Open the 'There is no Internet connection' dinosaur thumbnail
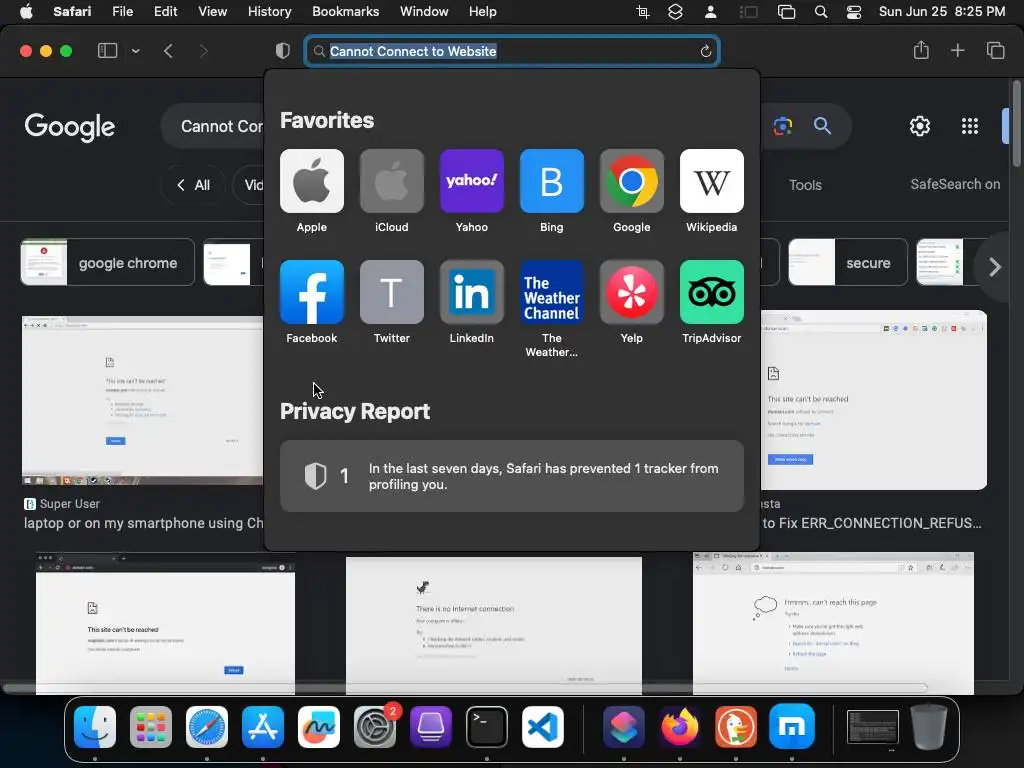This screenshot has width=1024, height=768. click(494, 625)
